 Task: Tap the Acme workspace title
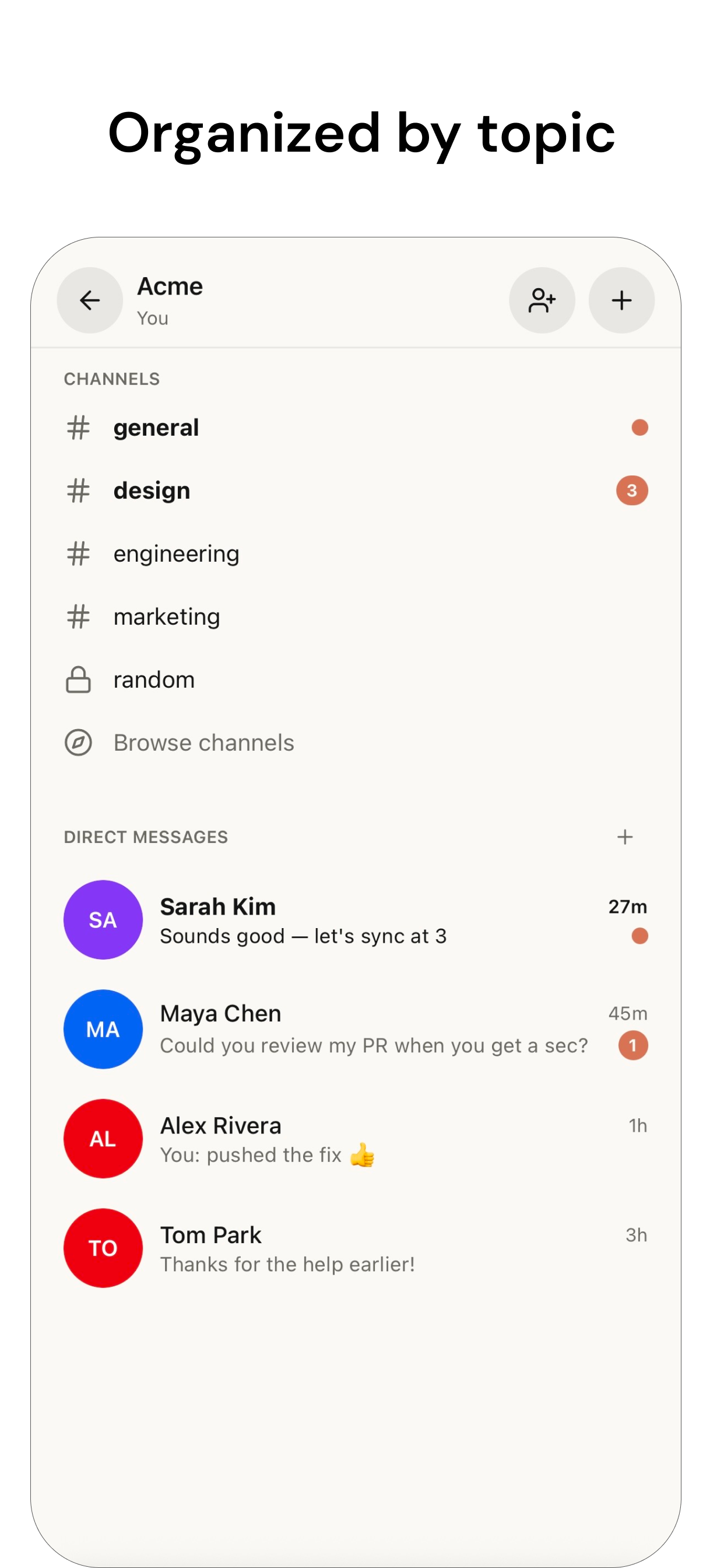[x=170, y=286]
